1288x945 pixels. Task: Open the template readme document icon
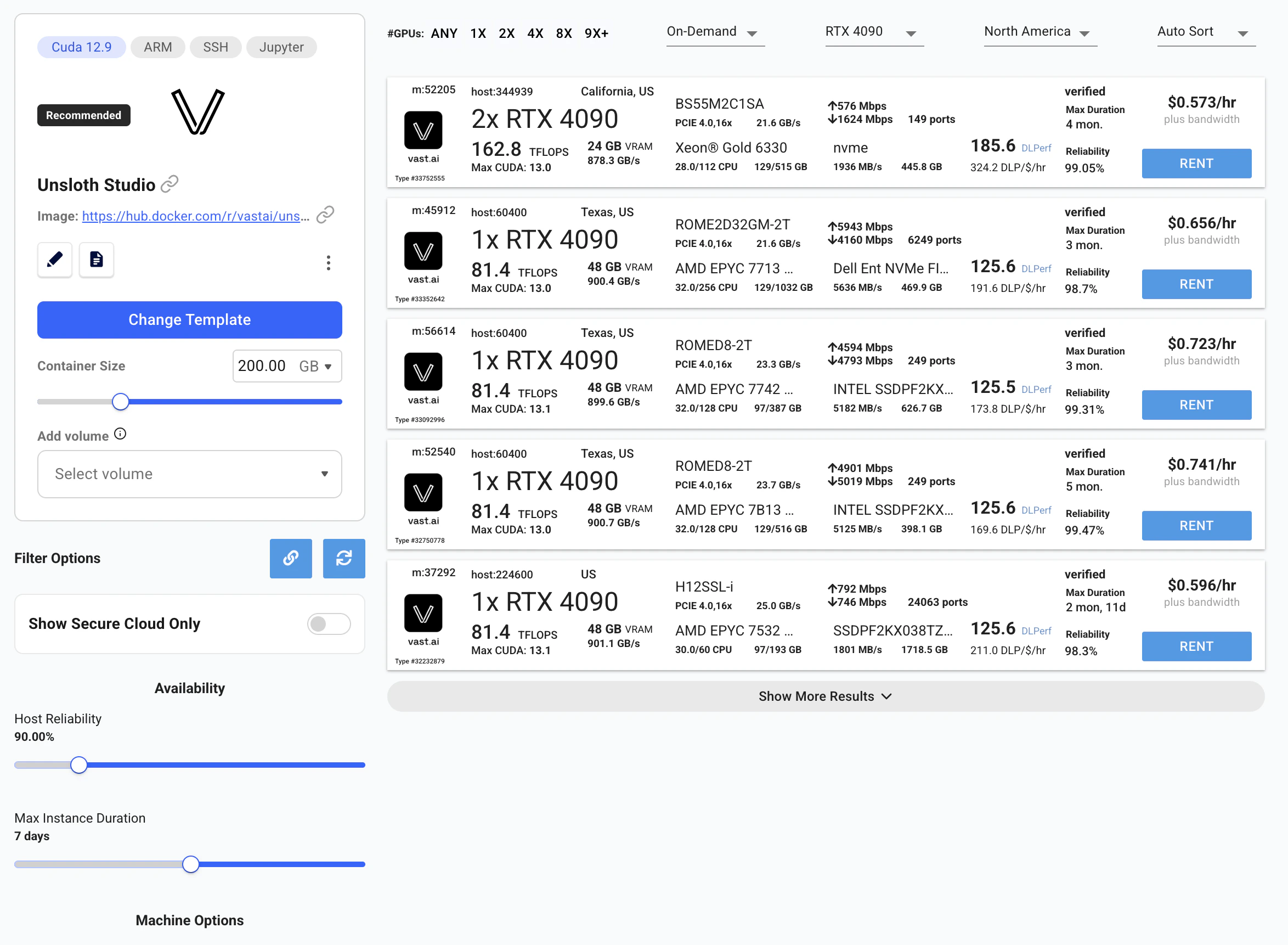tap(96, 260)
